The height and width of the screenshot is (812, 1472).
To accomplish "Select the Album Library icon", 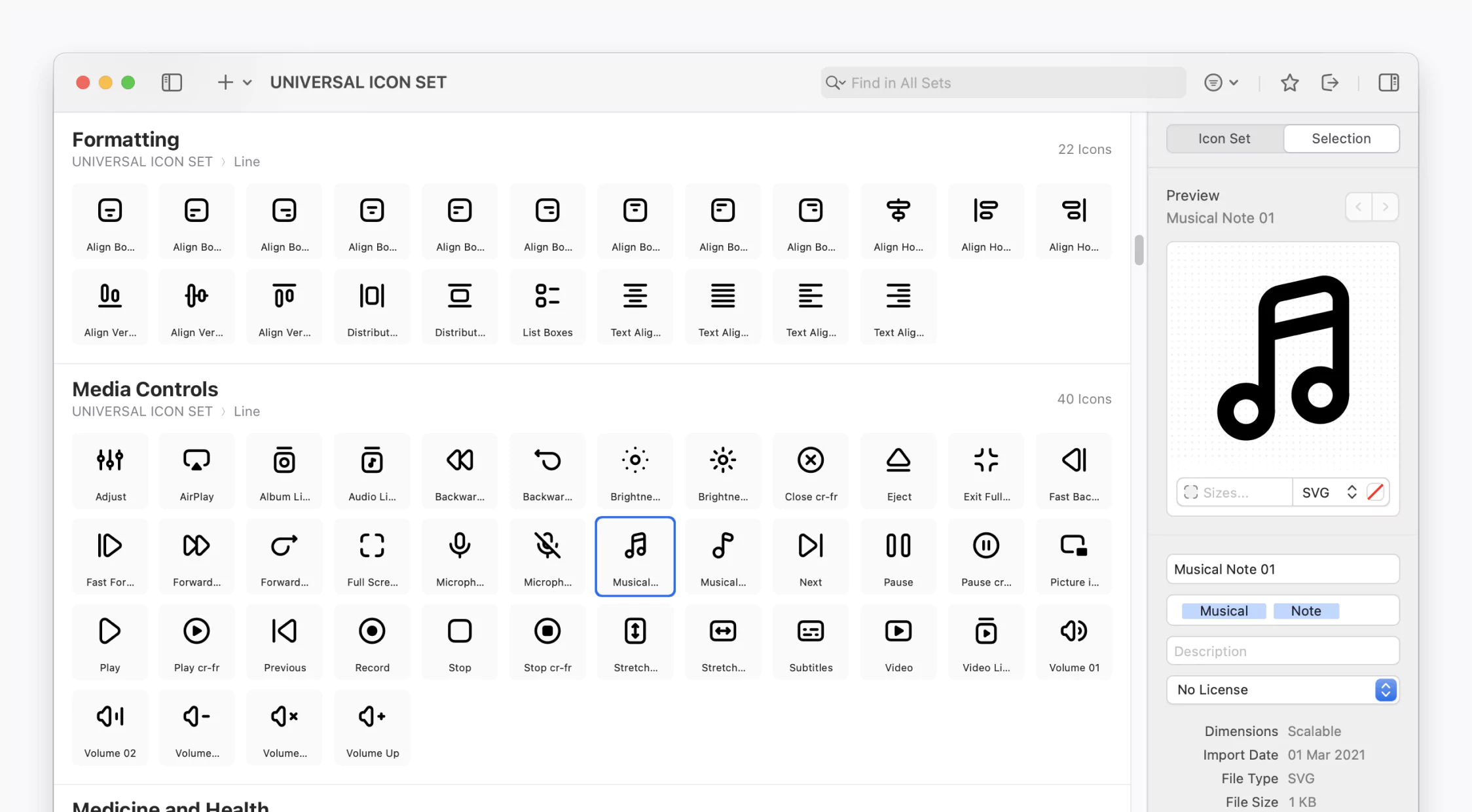I will click(x=285, y=471).
